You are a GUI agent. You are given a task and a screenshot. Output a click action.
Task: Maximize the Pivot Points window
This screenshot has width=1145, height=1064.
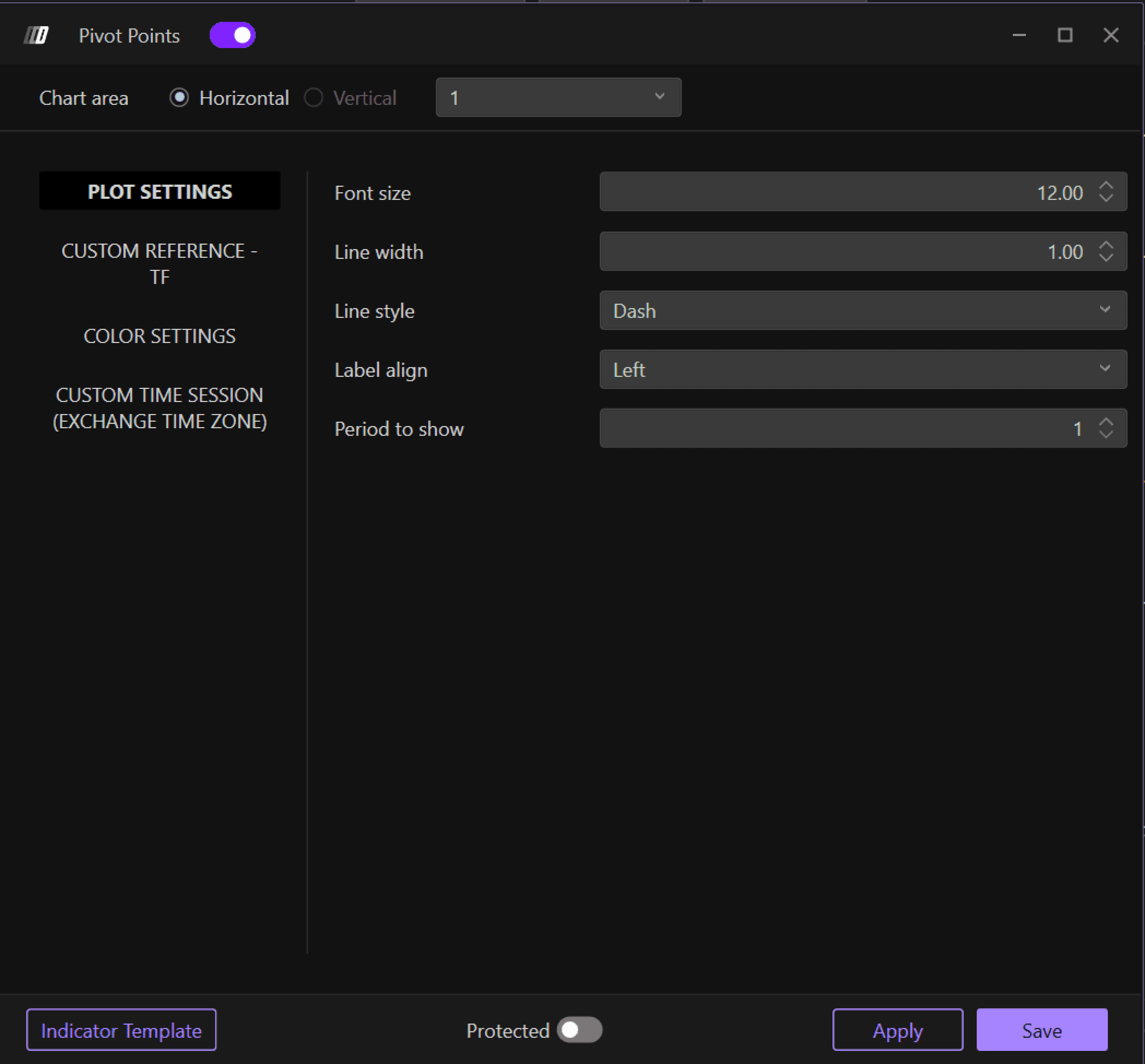pos(1064,36)
